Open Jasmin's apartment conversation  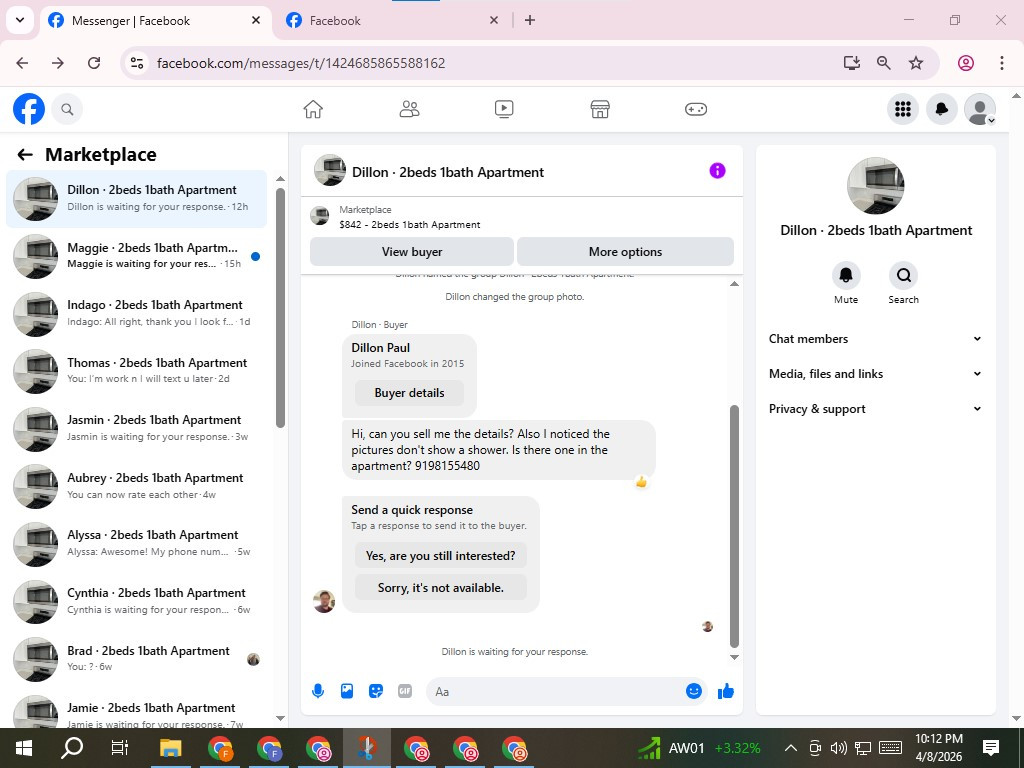136,428
